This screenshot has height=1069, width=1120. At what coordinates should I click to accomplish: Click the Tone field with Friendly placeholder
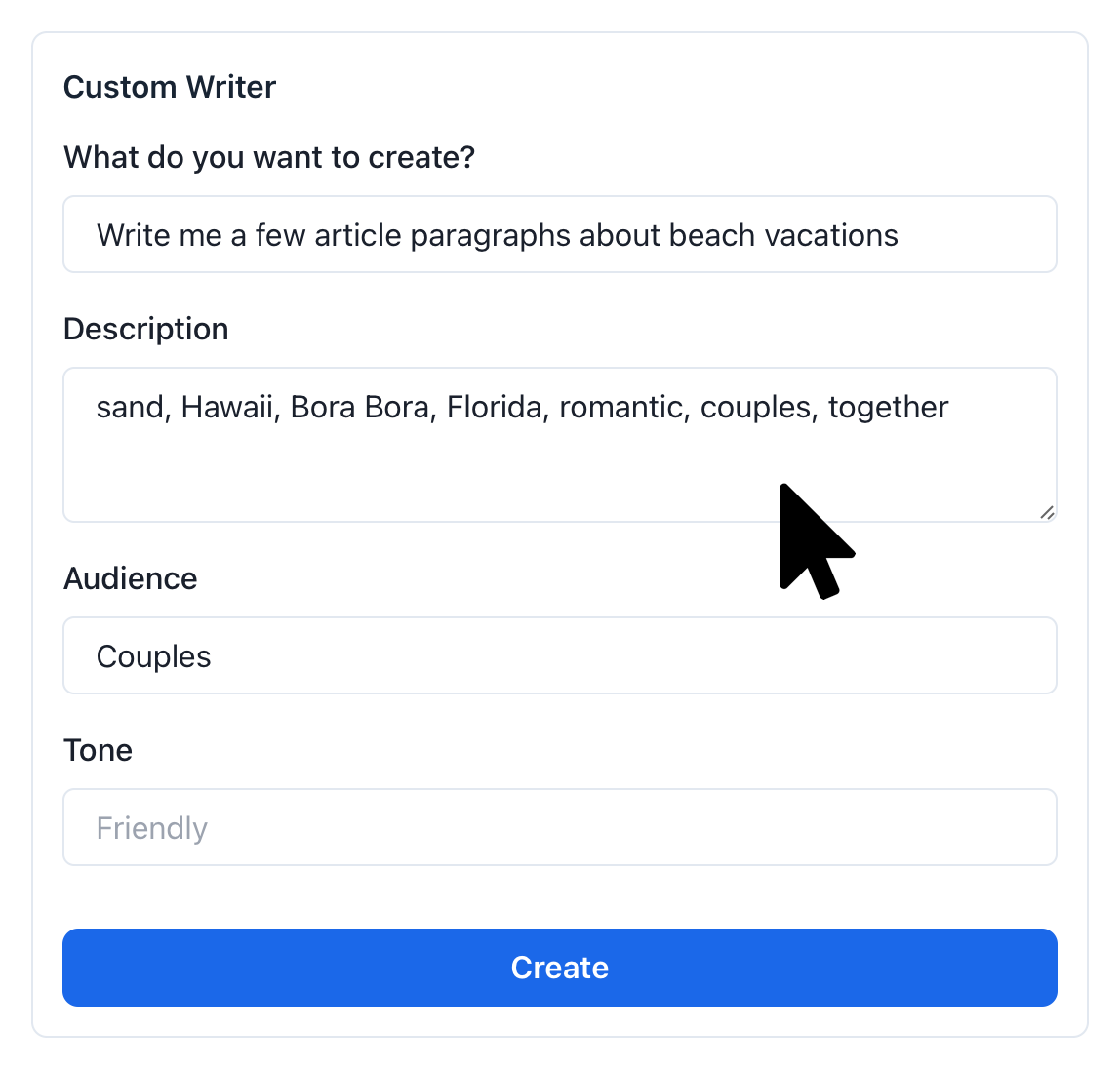(x=559, y=828)
